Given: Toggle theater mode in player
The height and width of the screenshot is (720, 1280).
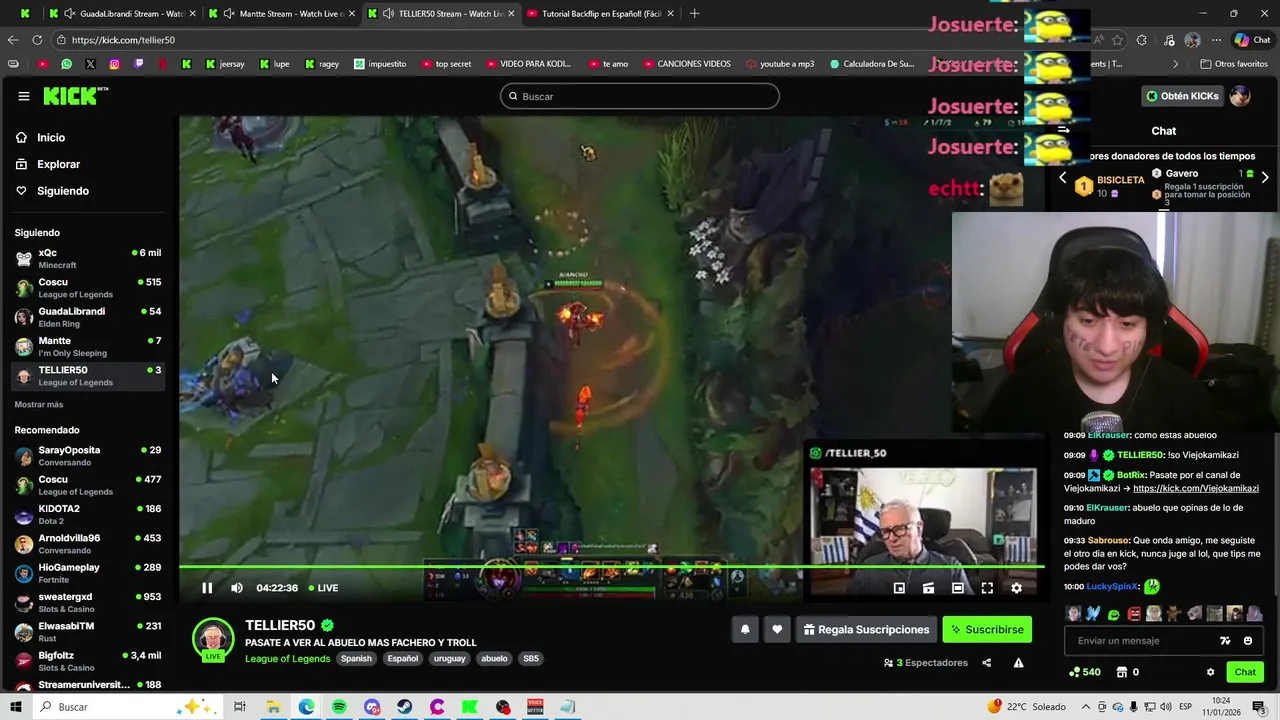Looking at the screenshot, I should point(957,588).
